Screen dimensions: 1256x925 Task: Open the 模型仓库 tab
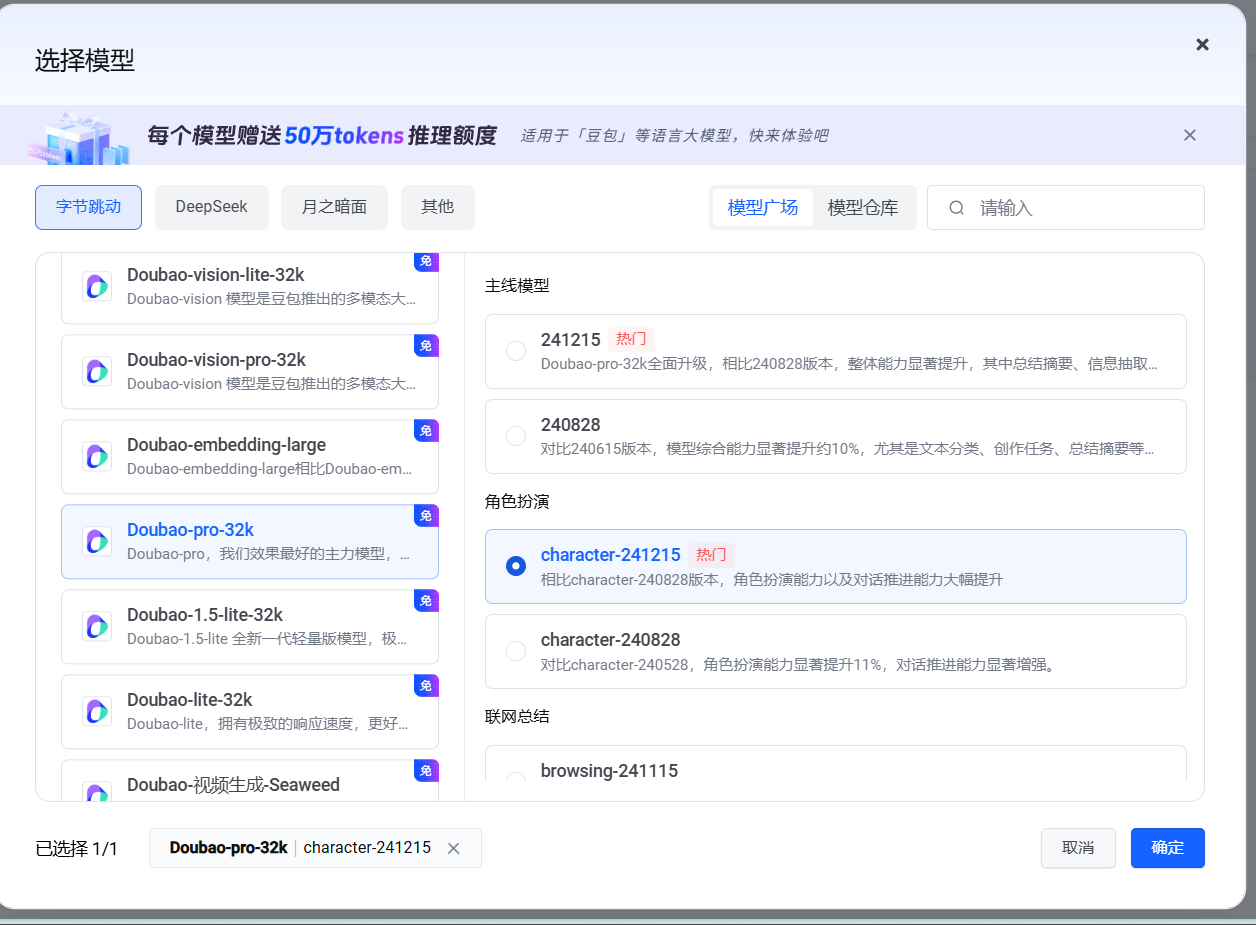point(863,208)
